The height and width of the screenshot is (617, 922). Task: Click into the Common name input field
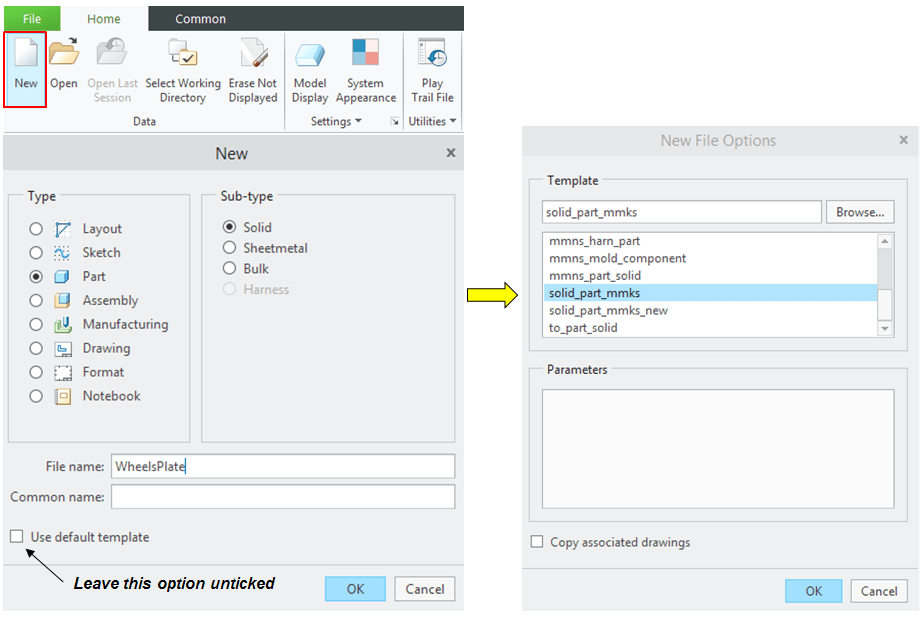(283, 497)
